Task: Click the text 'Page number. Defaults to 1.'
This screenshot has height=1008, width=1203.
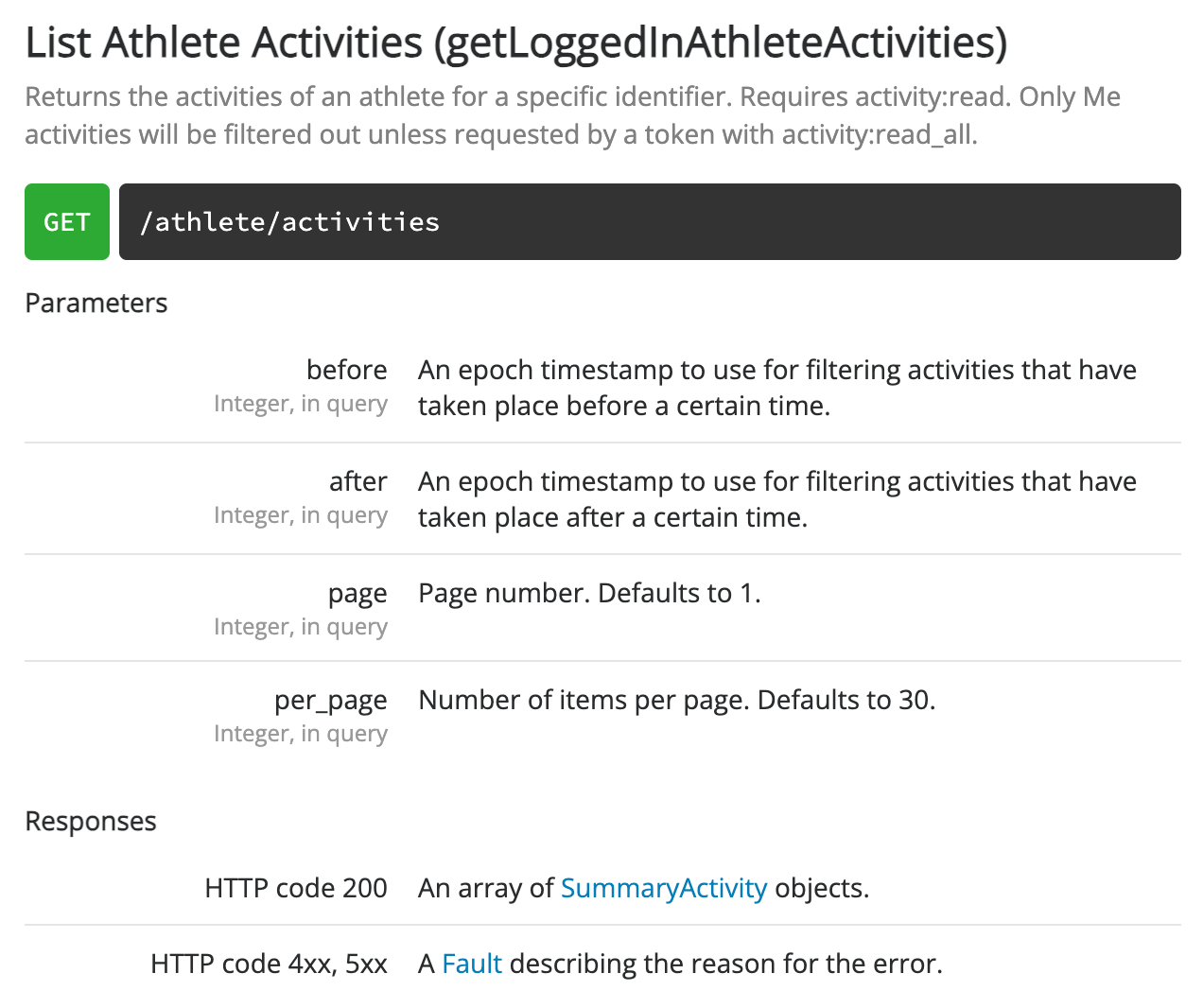Action: click(x=589, y=593)
